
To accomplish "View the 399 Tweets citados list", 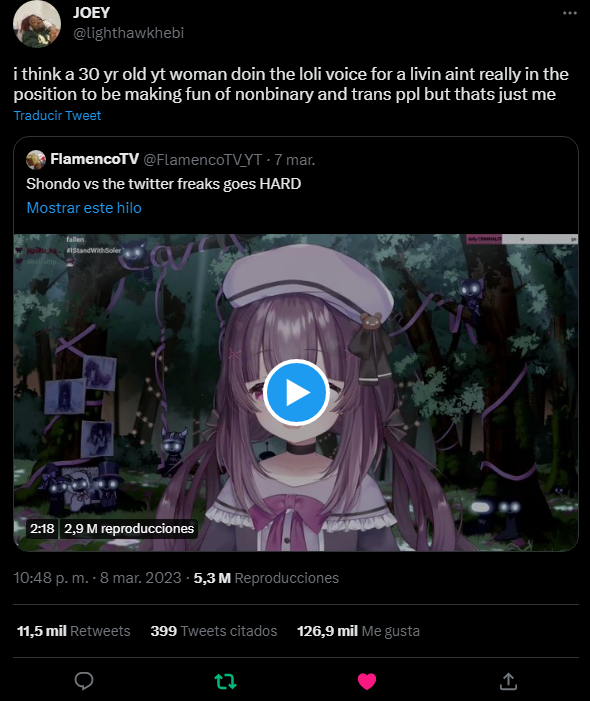I will pos(214,631).
